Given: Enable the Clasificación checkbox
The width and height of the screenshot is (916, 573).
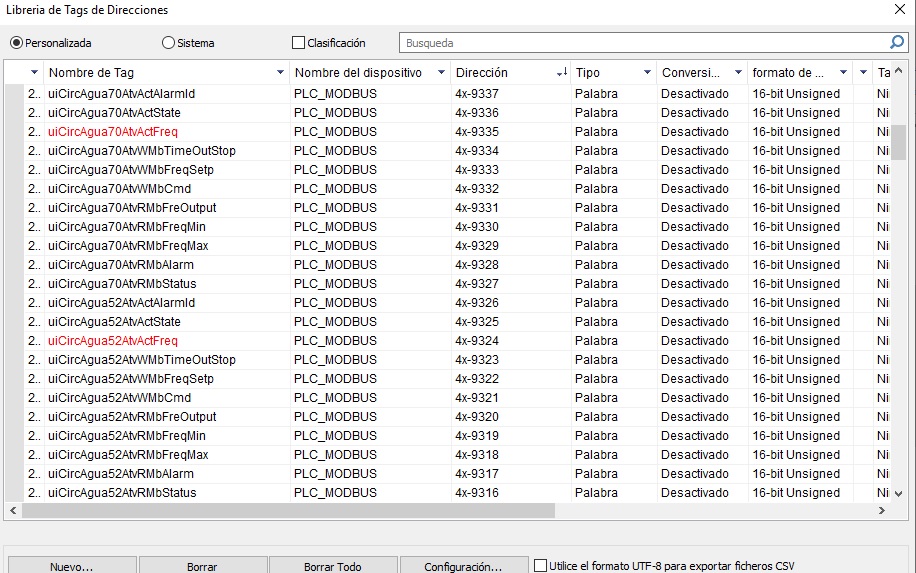Looking at the screenshot, I should tap(298, 43).
